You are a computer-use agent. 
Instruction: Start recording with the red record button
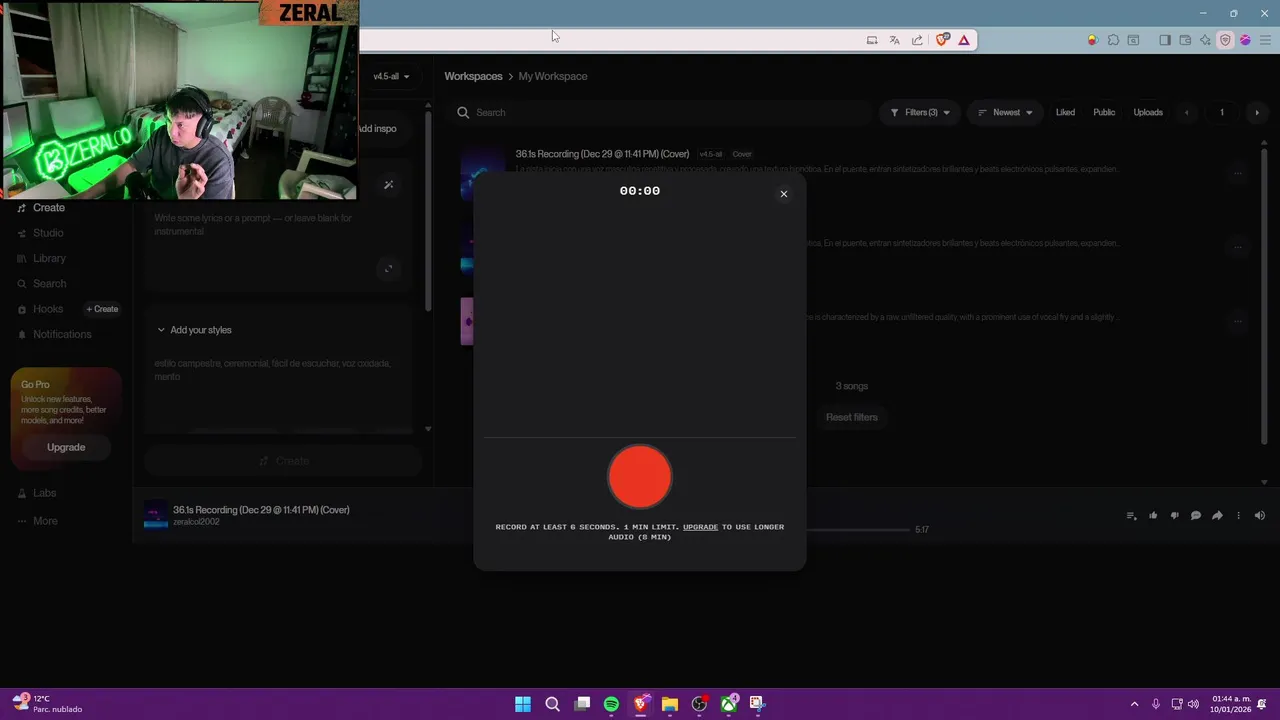tap(640, 477)
